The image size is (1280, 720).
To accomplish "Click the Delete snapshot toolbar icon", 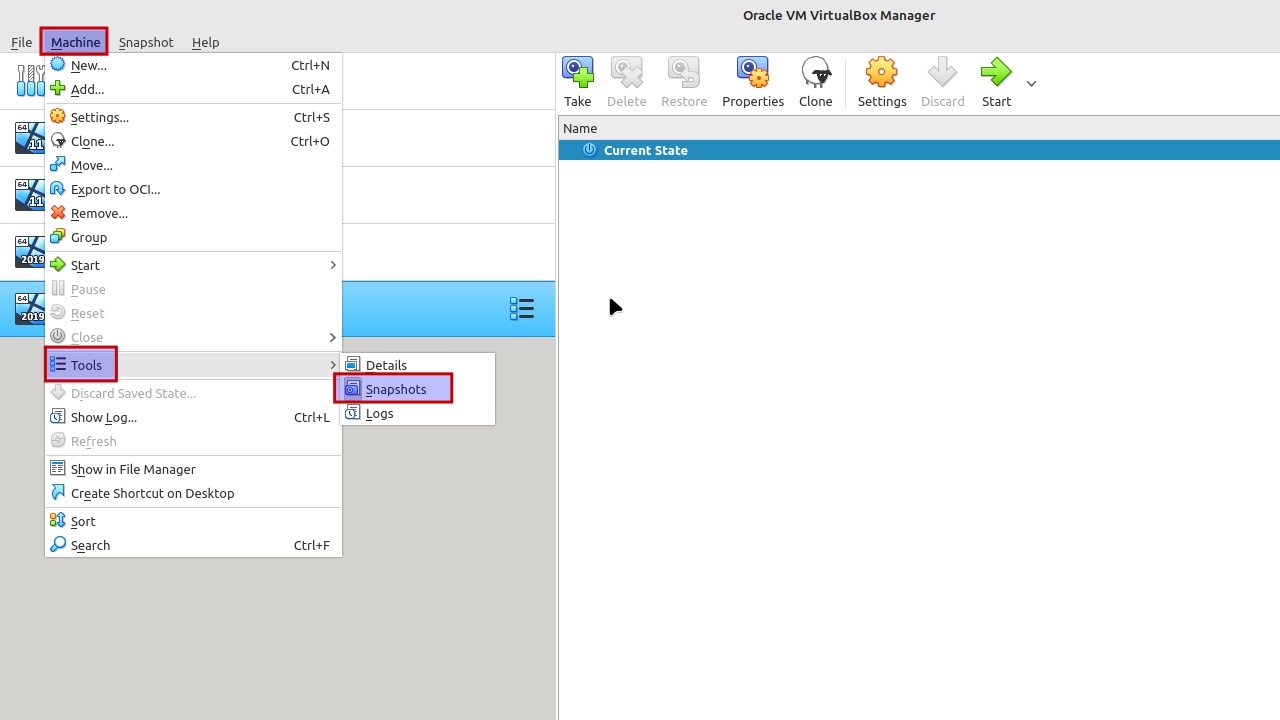I will pyautogui.click(x=626, y=72).
